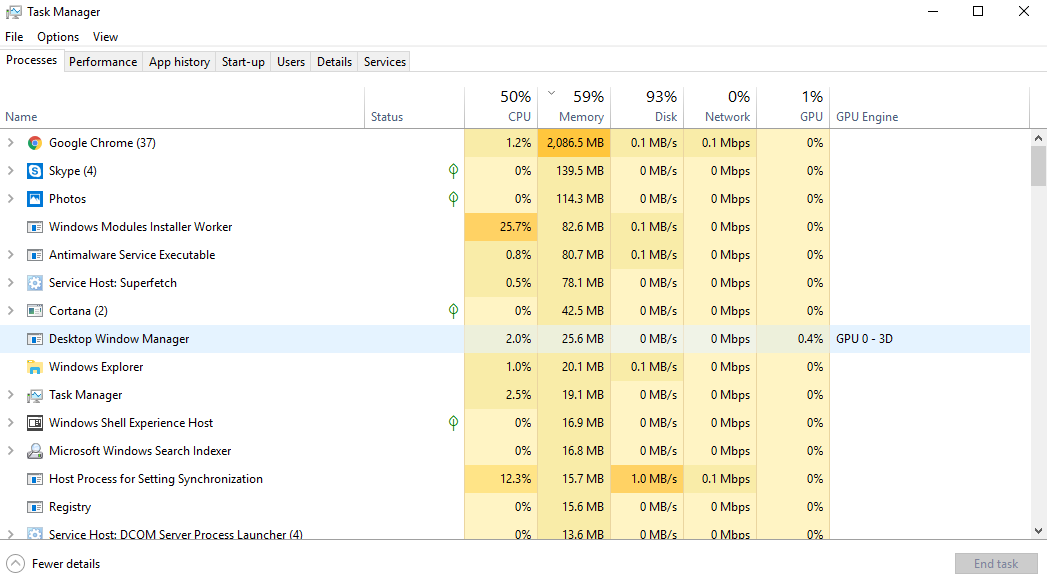Click the Skype process icon

pyautogui.click(x=35, y=171)
